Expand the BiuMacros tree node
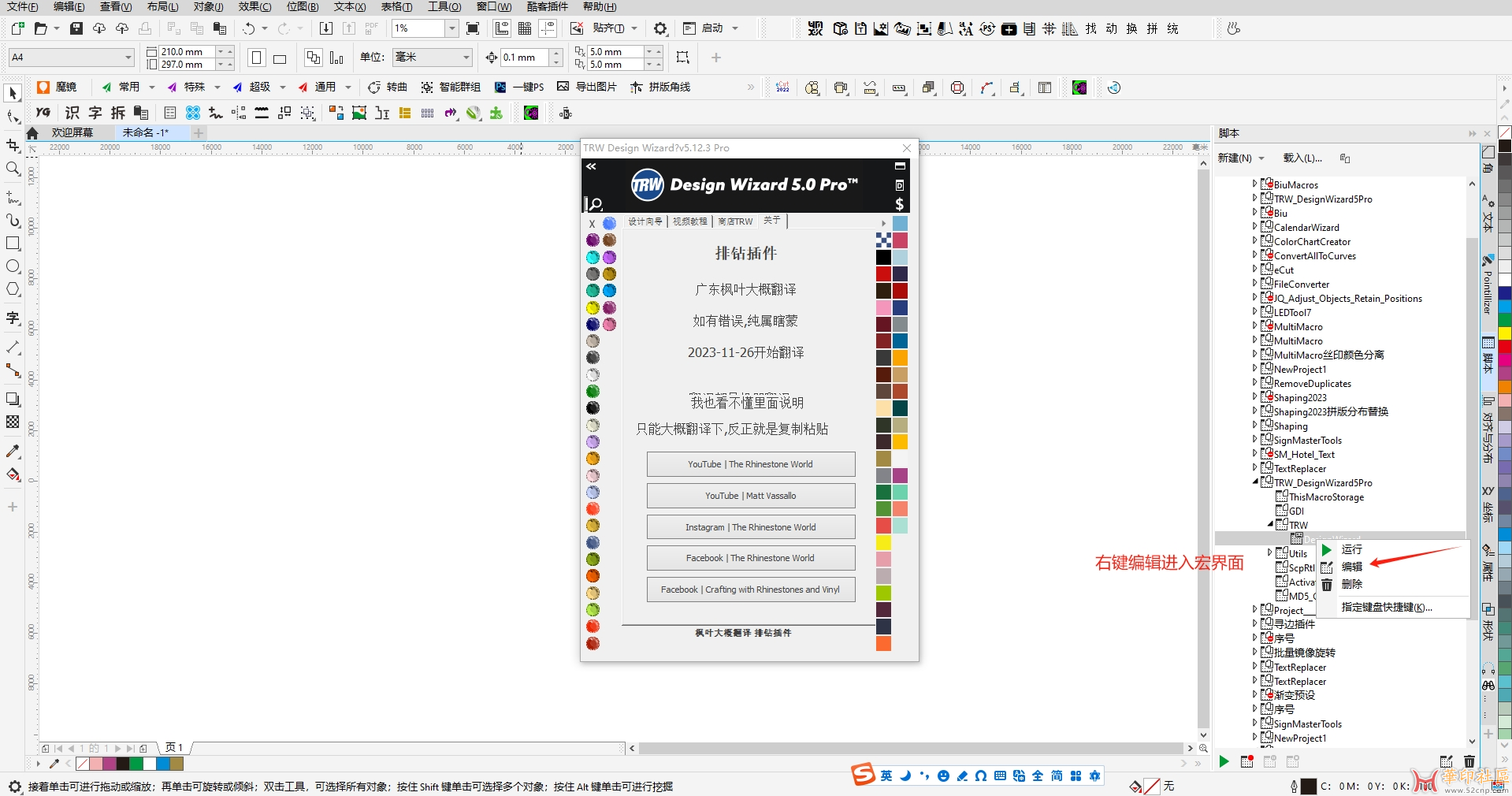The image size is (1512, 796). pyautogui.click(x=1254, y=184)
